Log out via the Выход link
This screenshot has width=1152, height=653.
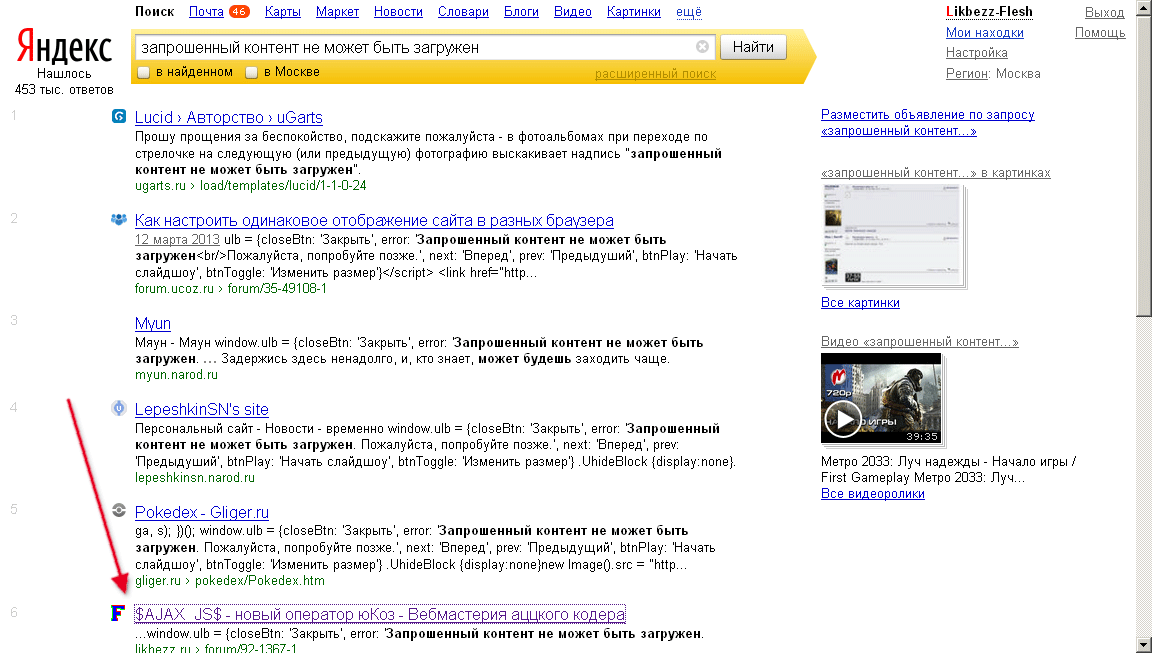click(x=1104, y=12)
